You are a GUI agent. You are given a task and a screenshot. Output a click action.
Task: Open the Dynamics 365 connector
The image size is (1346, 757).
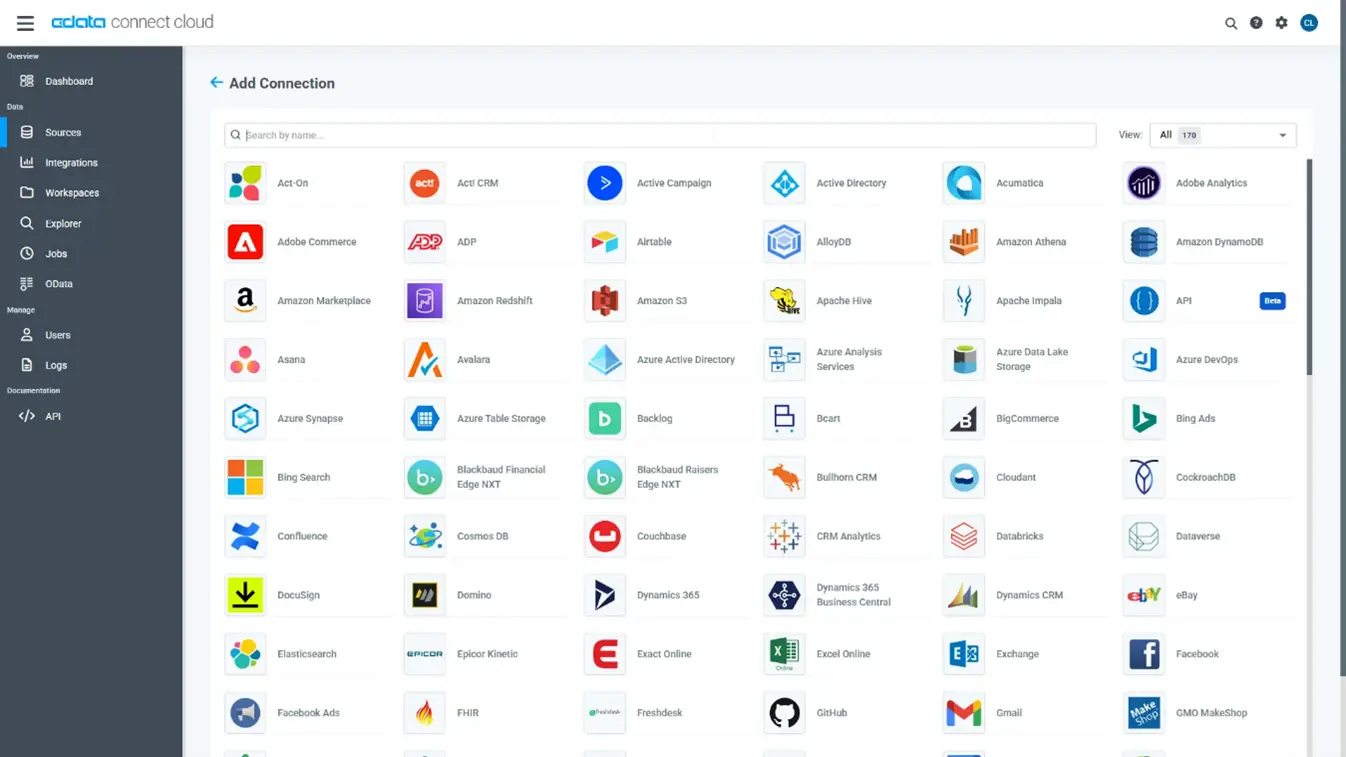[x=605, y=594]
